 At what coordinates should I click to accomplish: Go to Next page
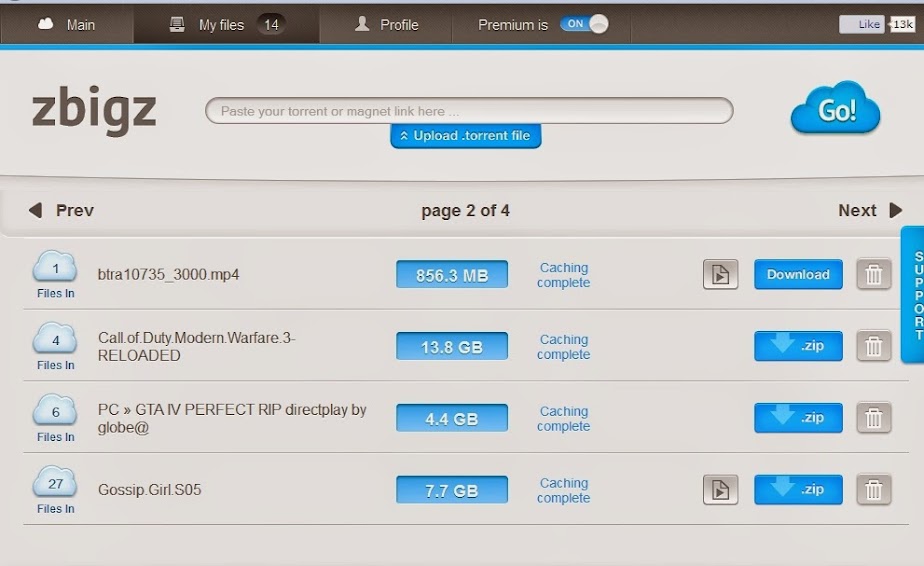pos(870,210)
